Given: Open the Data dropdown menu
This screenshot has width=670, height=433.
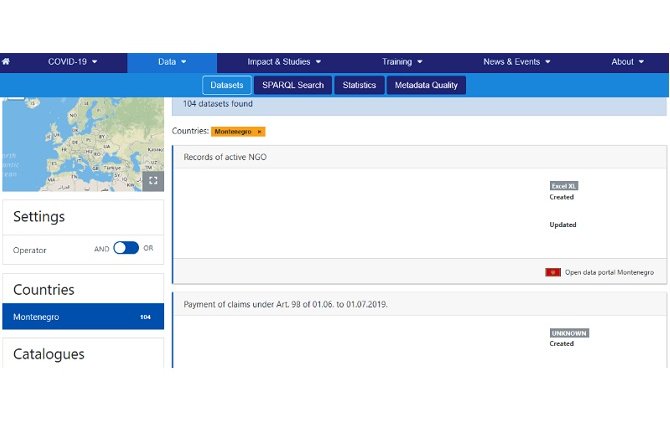Looking at the screenshot, I should (x=172, y=62).
